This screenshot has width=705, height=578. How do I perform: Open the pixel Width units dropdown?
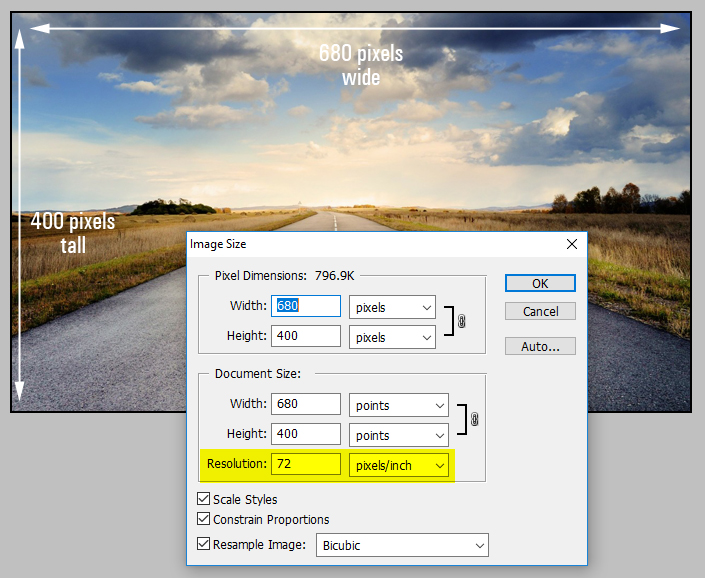[x=393, y=307]
